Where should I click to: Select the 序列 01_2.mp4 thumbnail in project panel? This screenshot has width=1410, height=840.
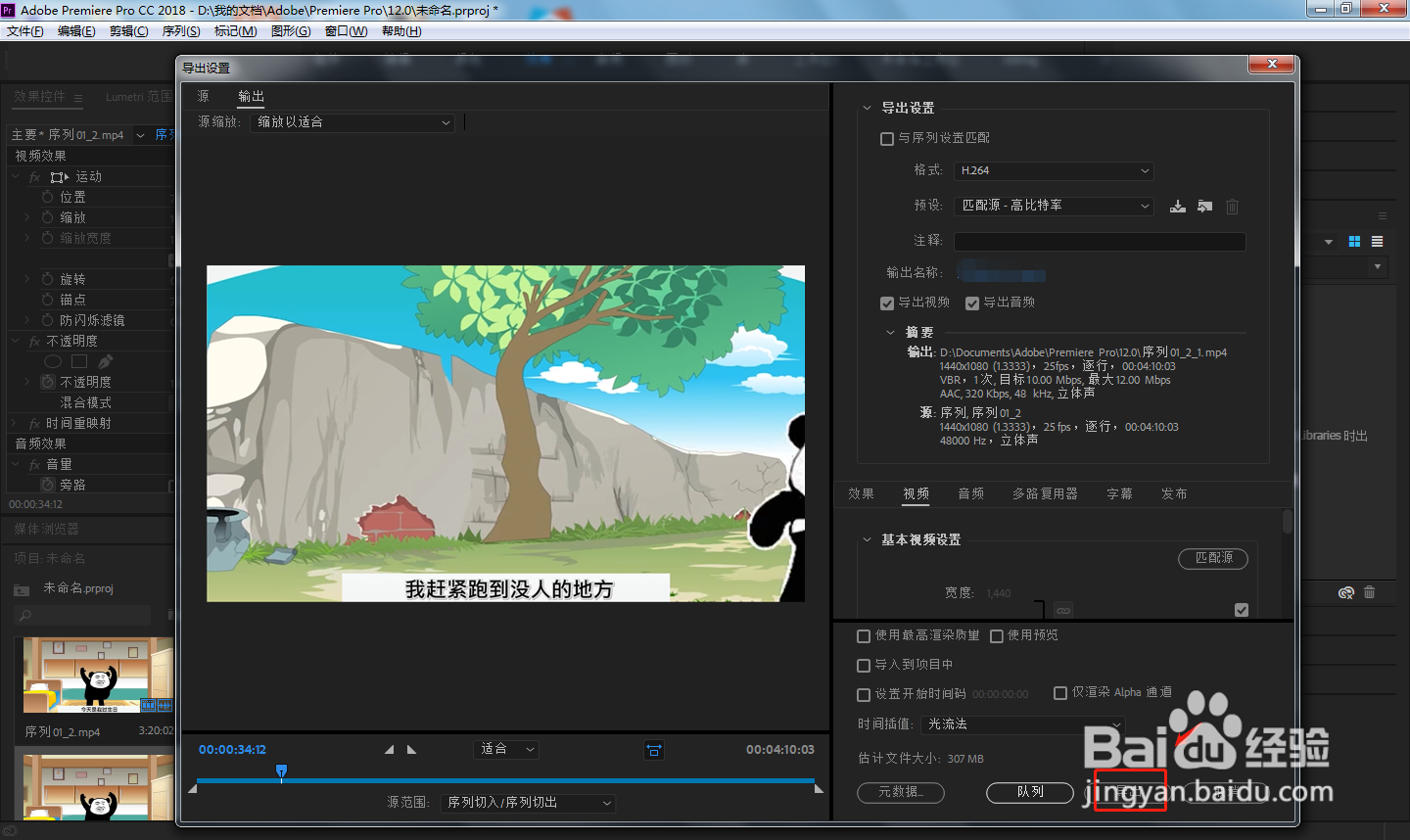tap(98, 676)
